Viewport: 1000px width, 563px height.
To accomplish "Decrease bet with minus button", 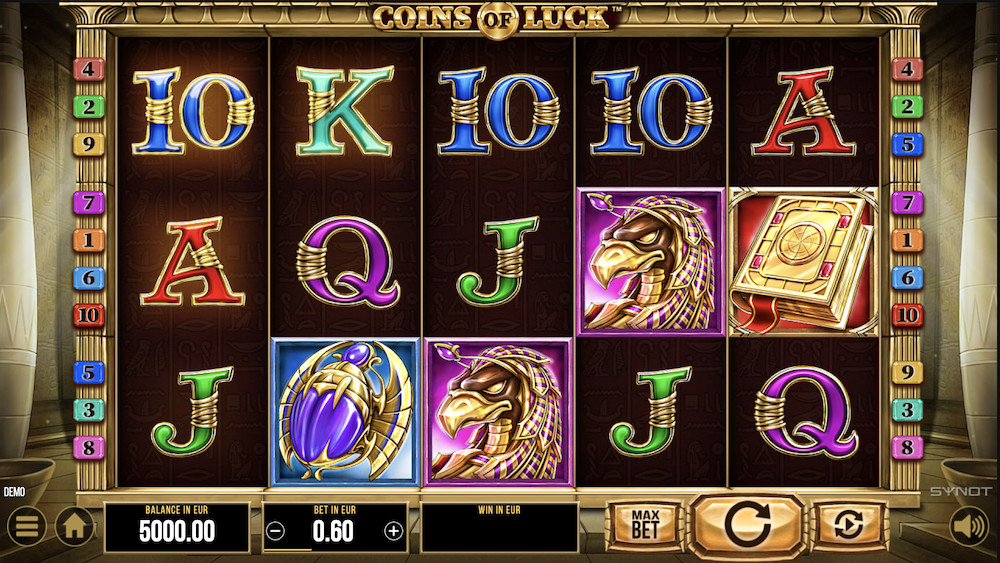I will [275, 530].
